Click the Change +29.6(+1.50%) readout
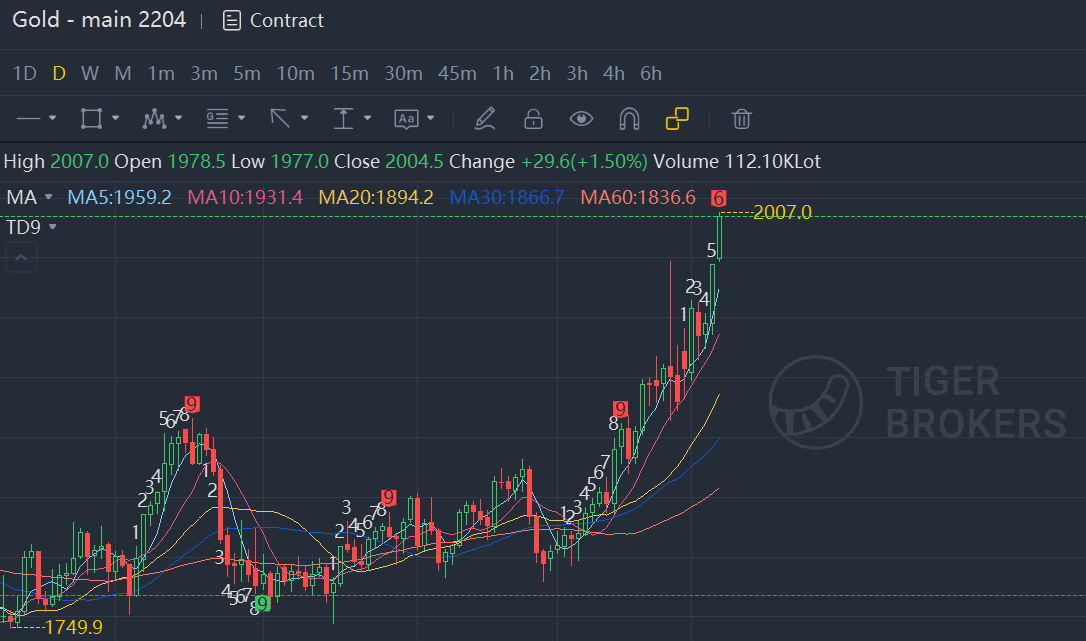Screen dimensions: 1086x641 click(549, 161)
